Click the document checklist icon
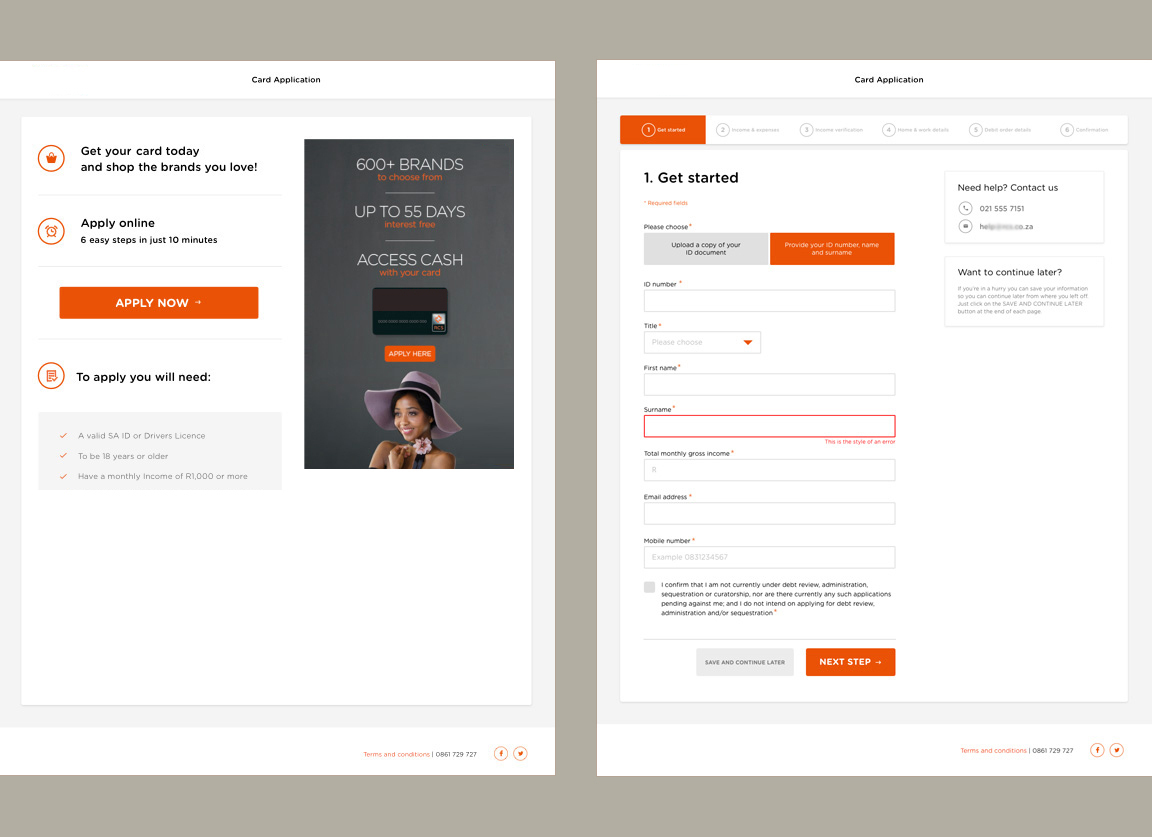 point(51,376)
